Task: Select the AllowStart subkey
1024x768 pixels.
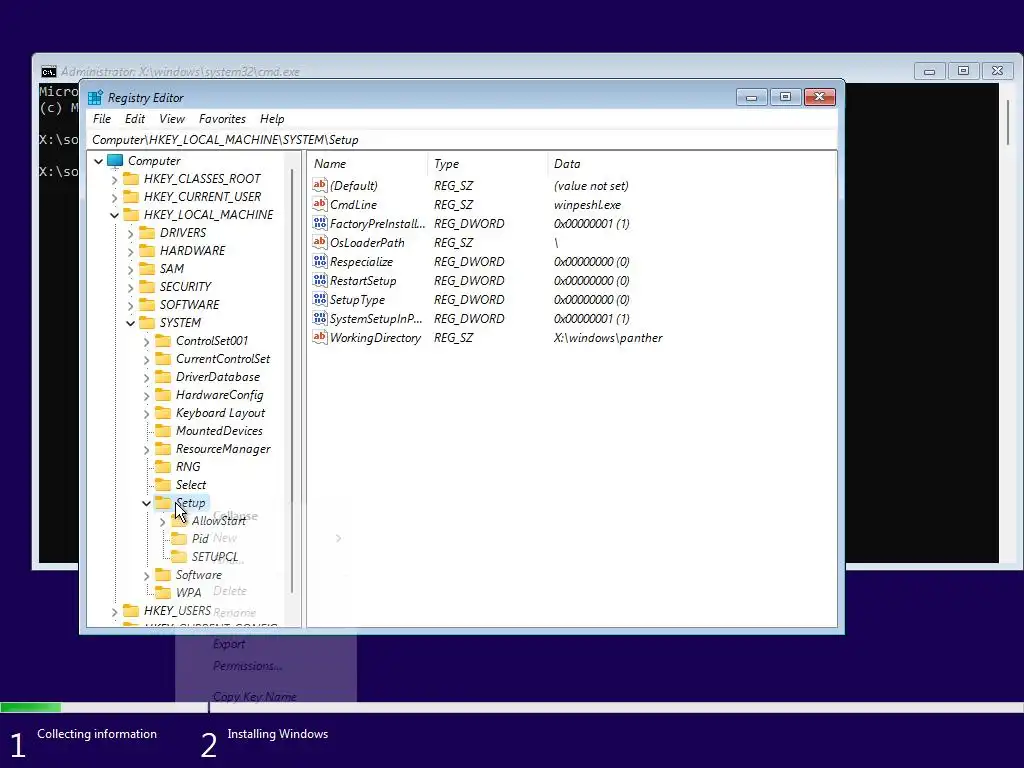Action: 219,521
